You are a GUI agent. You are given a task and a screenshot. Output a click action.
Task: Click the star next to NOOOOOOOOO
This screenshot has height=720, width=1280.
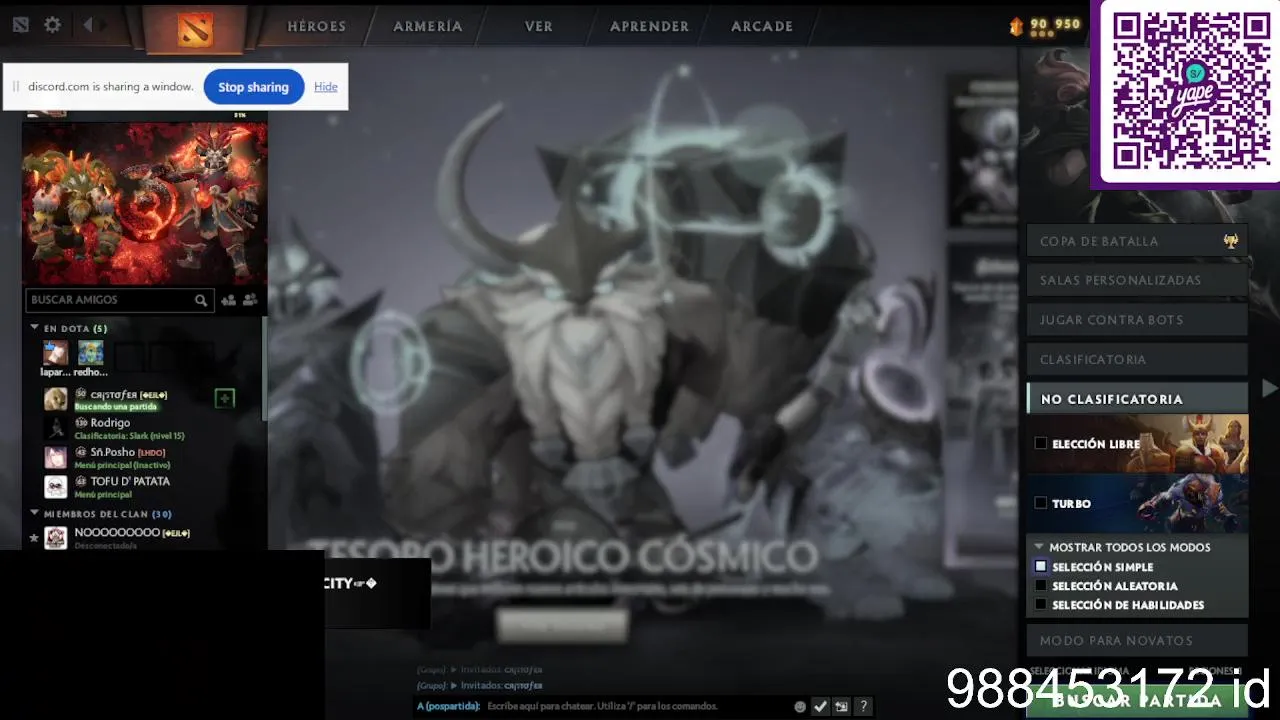click(x=34, y=538)
